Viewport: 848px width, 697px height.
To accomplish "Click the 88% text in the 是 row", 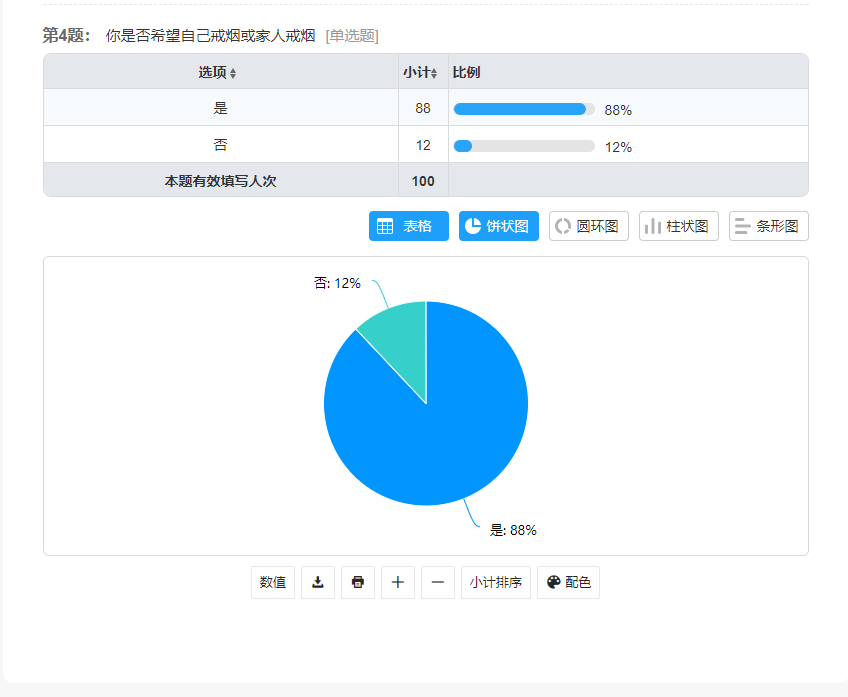I will coord(618,110).
